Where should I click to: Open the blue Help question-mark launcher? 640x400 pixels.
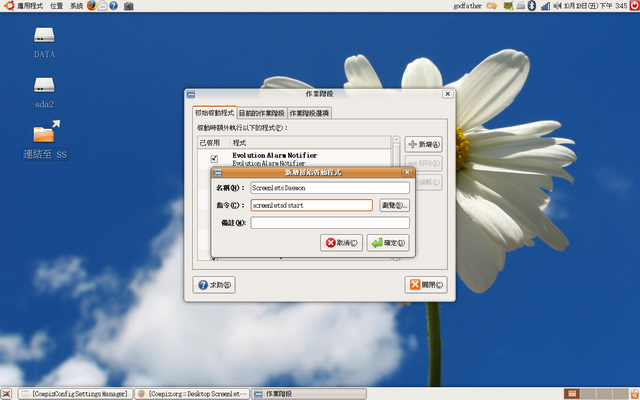(x=114, y=6)
